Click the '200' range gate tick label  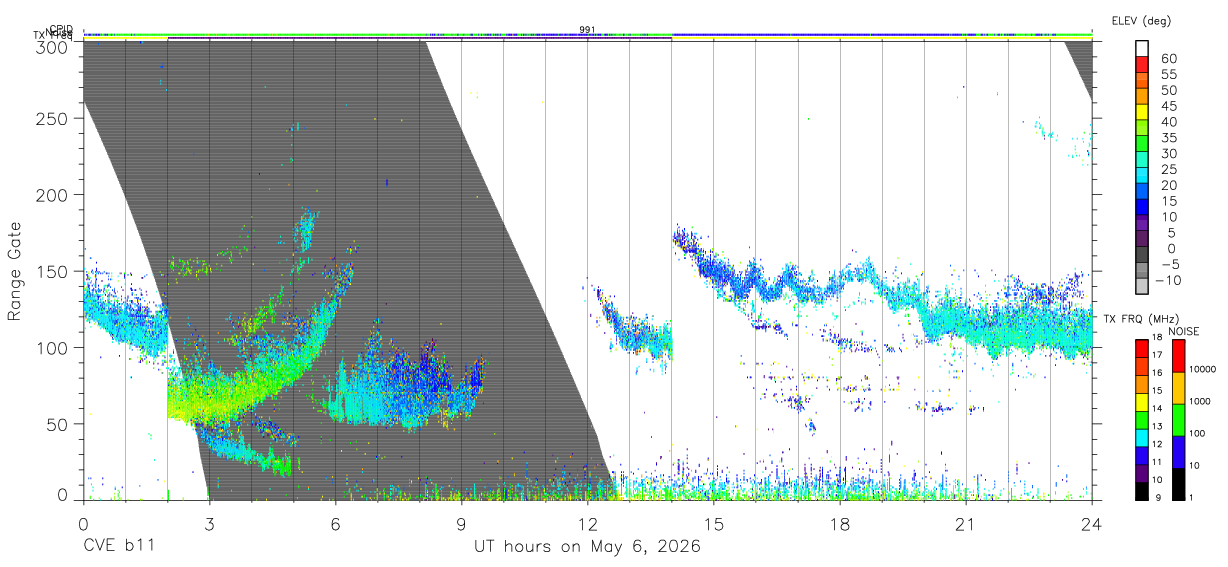(52, 194)
